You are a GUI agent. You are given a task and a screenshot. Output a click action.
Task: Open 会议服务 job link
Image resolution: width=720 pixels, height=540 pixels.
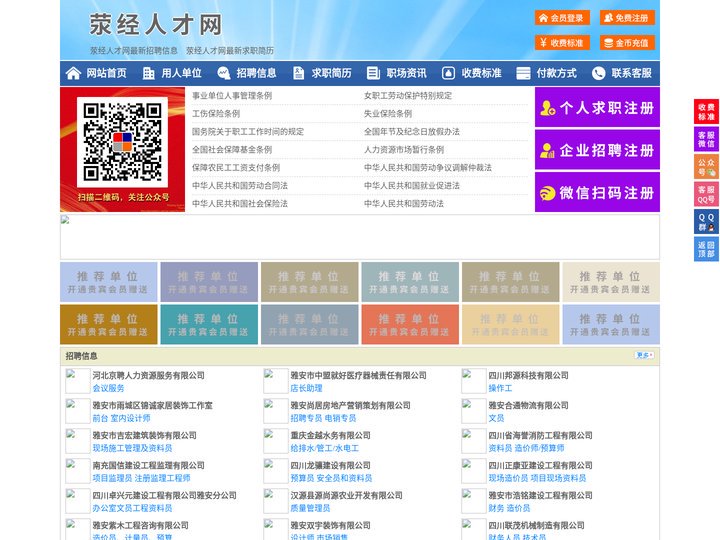(108, 388)
